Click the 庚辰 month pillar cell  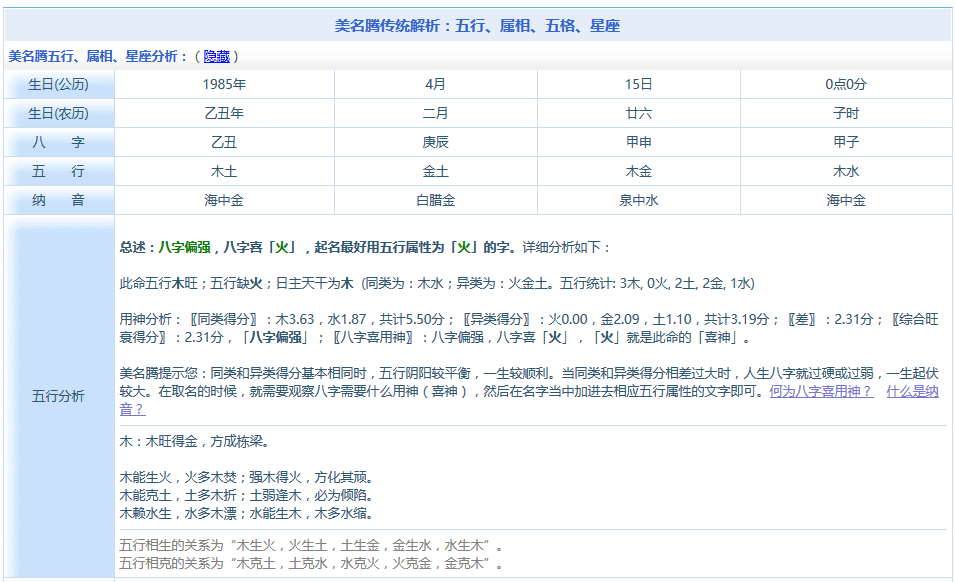[435, 143]
